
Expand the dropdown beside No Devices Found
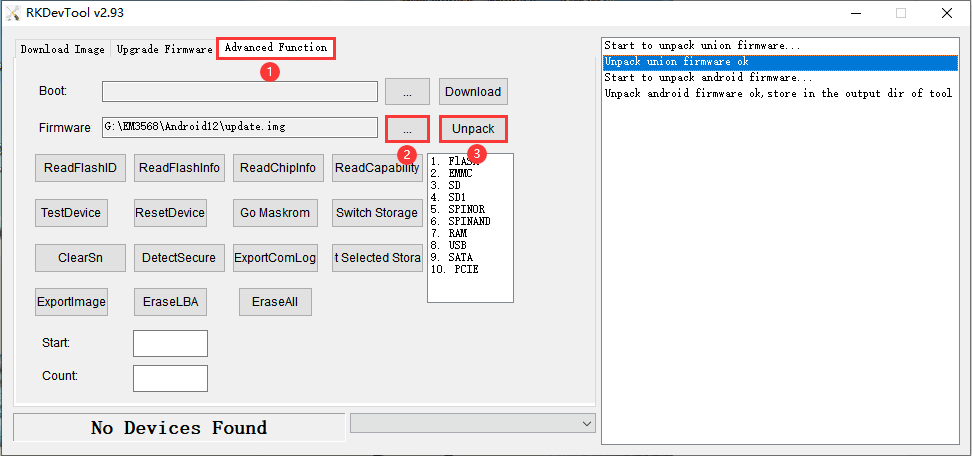(x=586, y=424)
